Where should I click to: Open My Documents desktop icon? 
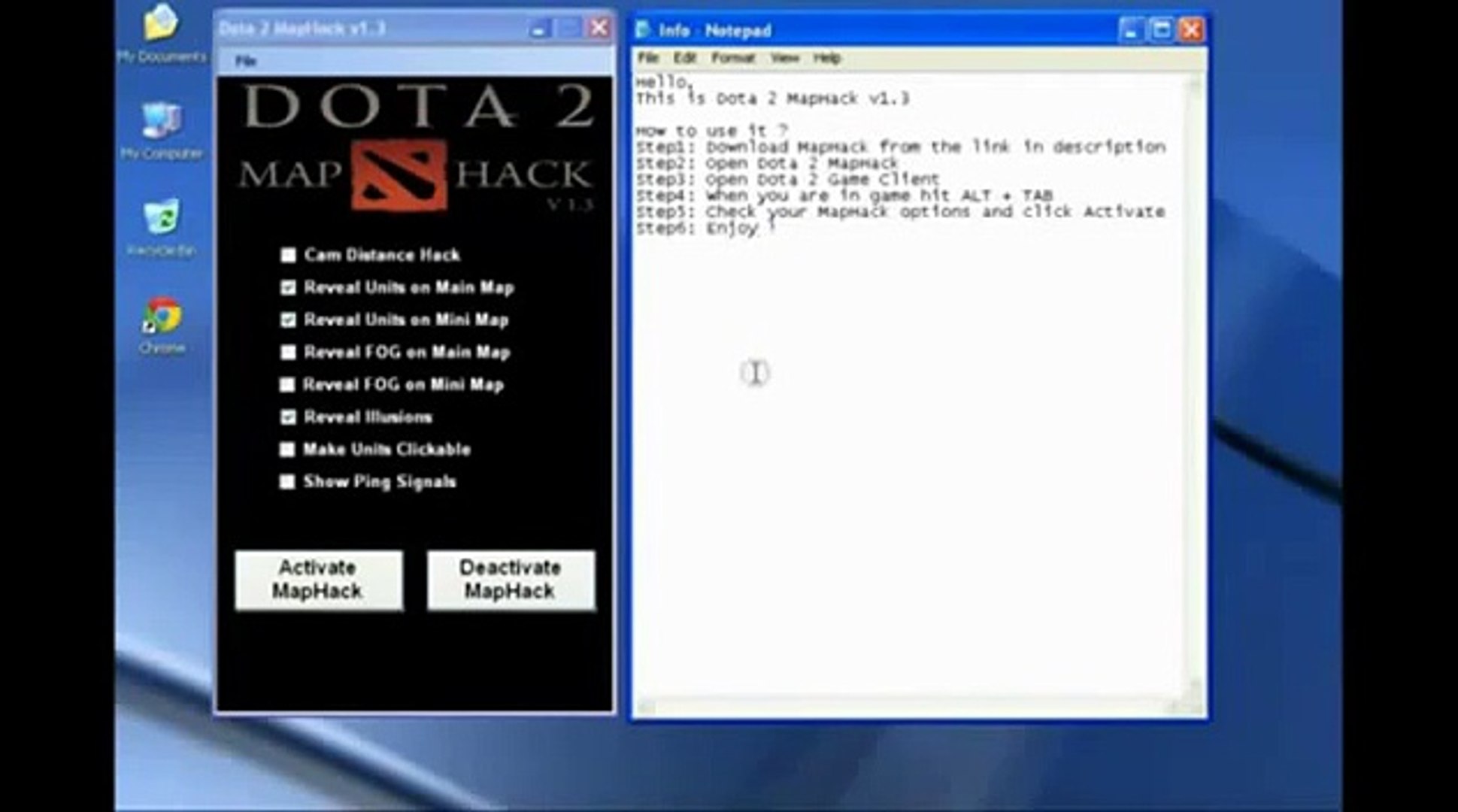click(x=161, y=24)
